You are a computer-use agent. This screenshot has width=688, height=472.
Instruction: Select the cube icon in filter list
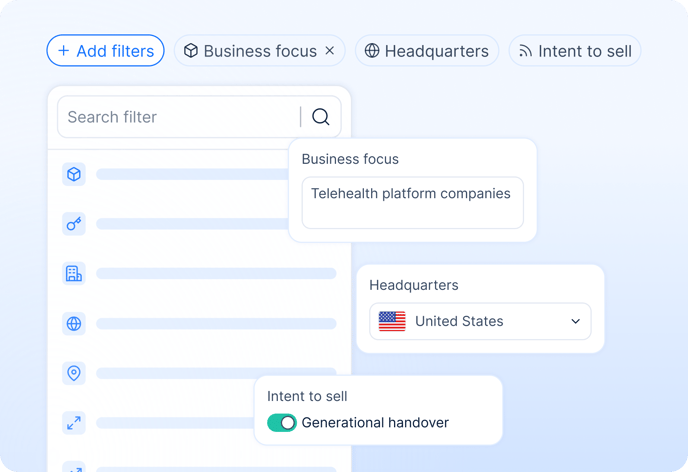(x=74, y=175)
